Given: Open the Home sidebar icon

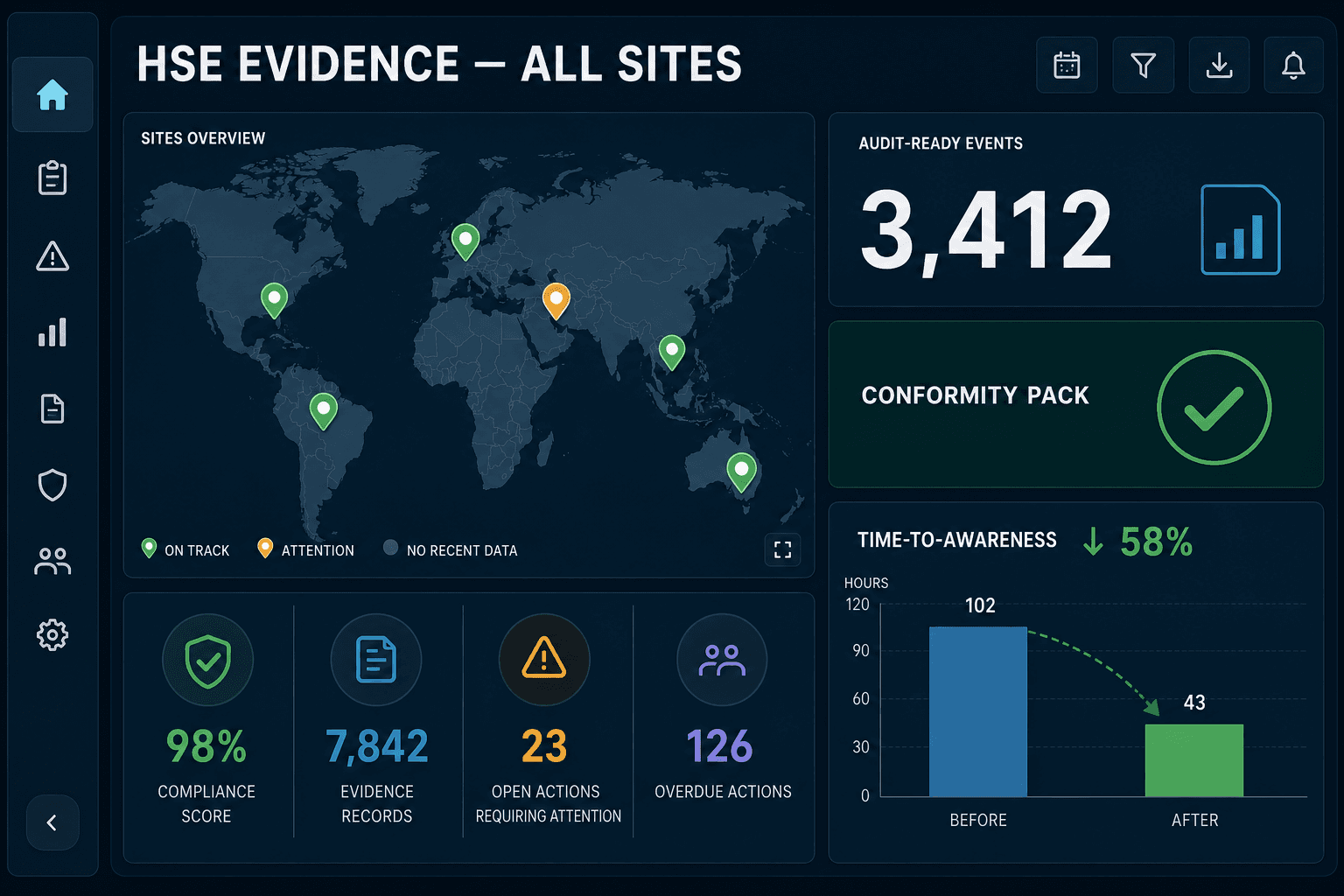Looking at the screenshot, I should click(52, 94).
